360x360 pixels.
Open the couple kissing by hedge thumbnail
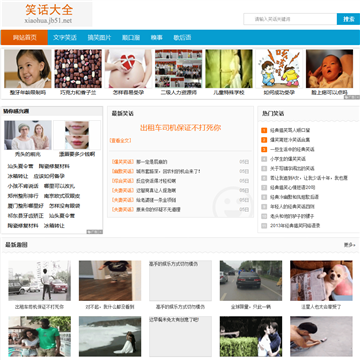click(x=251, y=336)
